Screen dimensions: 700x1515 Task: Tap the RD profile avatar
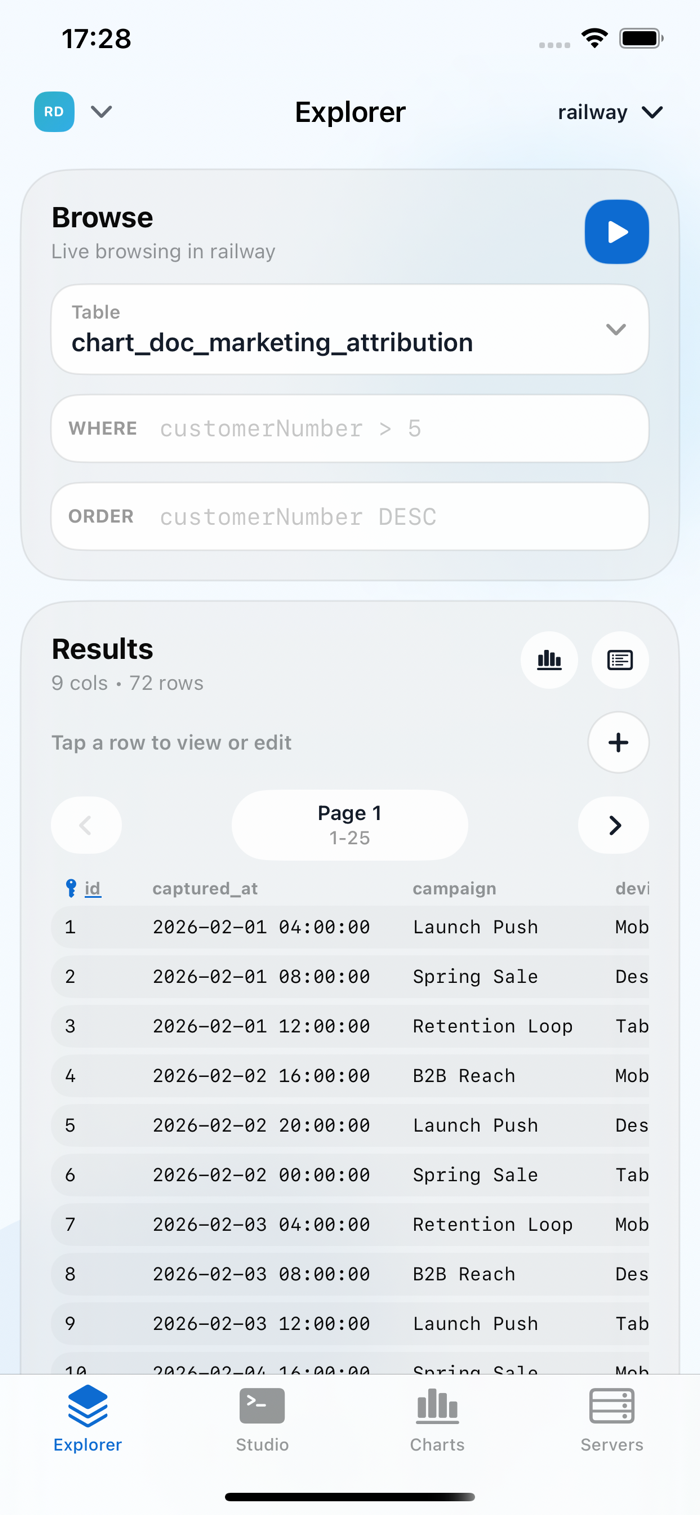[54, 112]
